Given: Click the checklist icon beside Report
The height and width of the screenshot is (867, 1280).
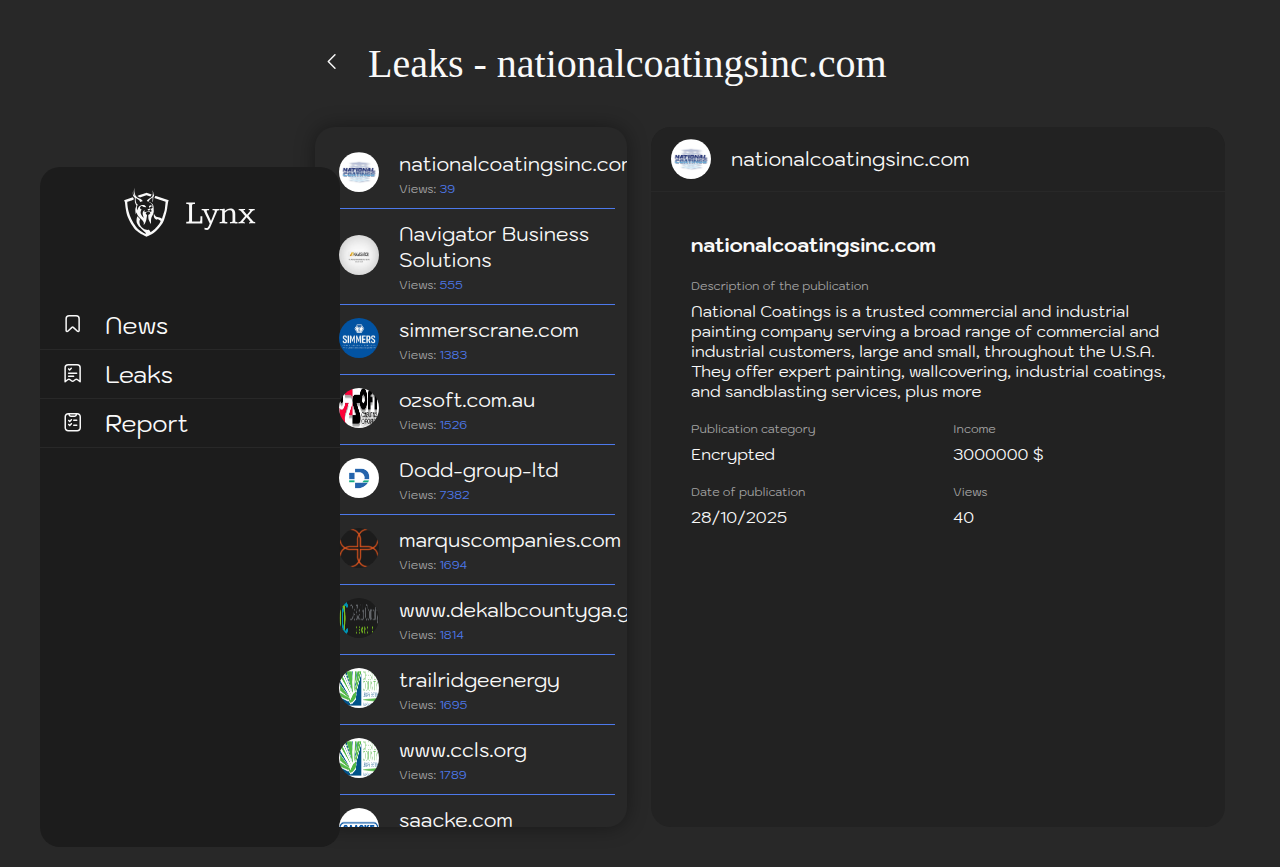Looking at the screenshot, I should 73,423.
